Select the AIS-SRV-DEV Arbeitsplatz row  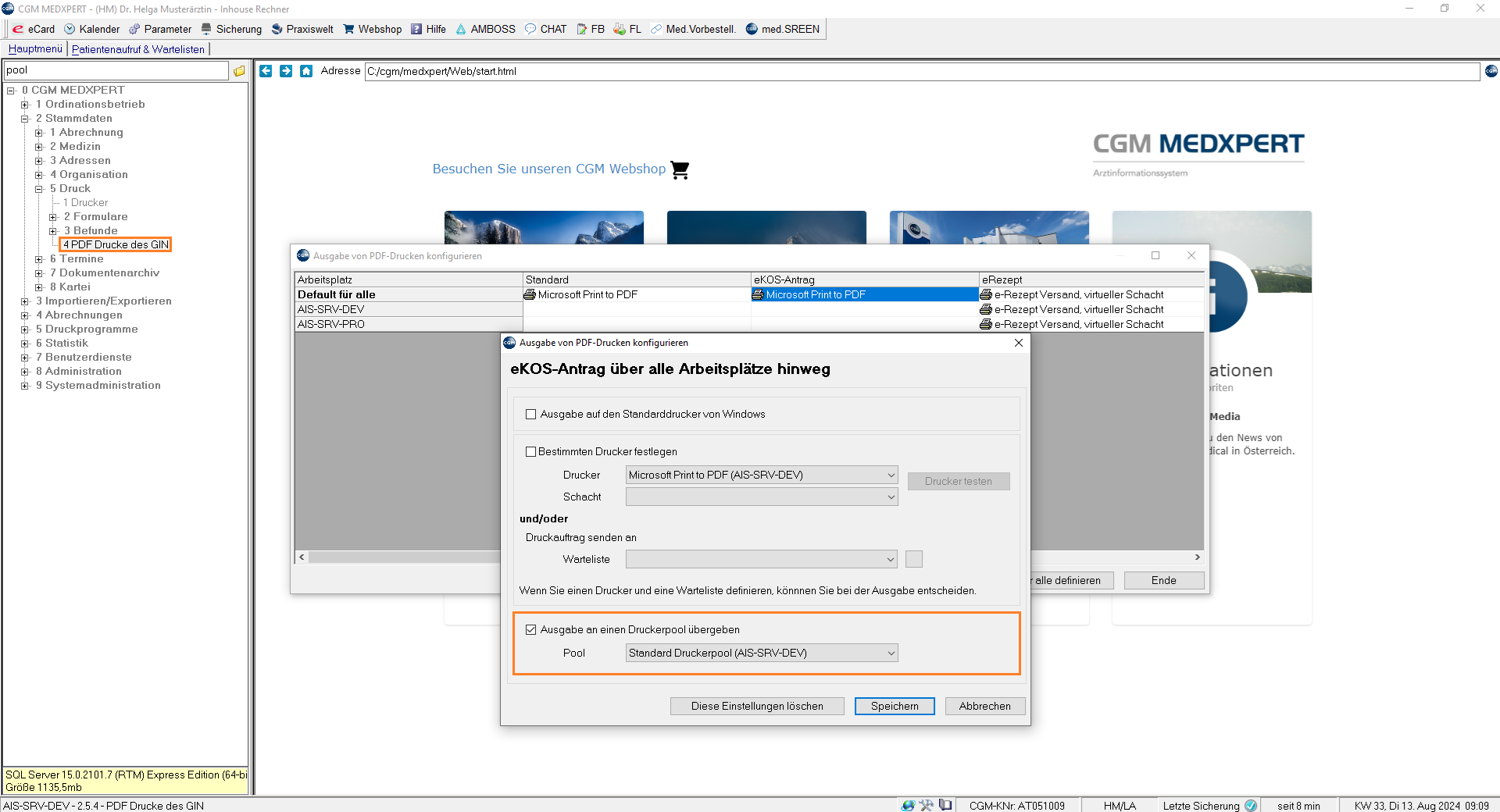[409, 309]
